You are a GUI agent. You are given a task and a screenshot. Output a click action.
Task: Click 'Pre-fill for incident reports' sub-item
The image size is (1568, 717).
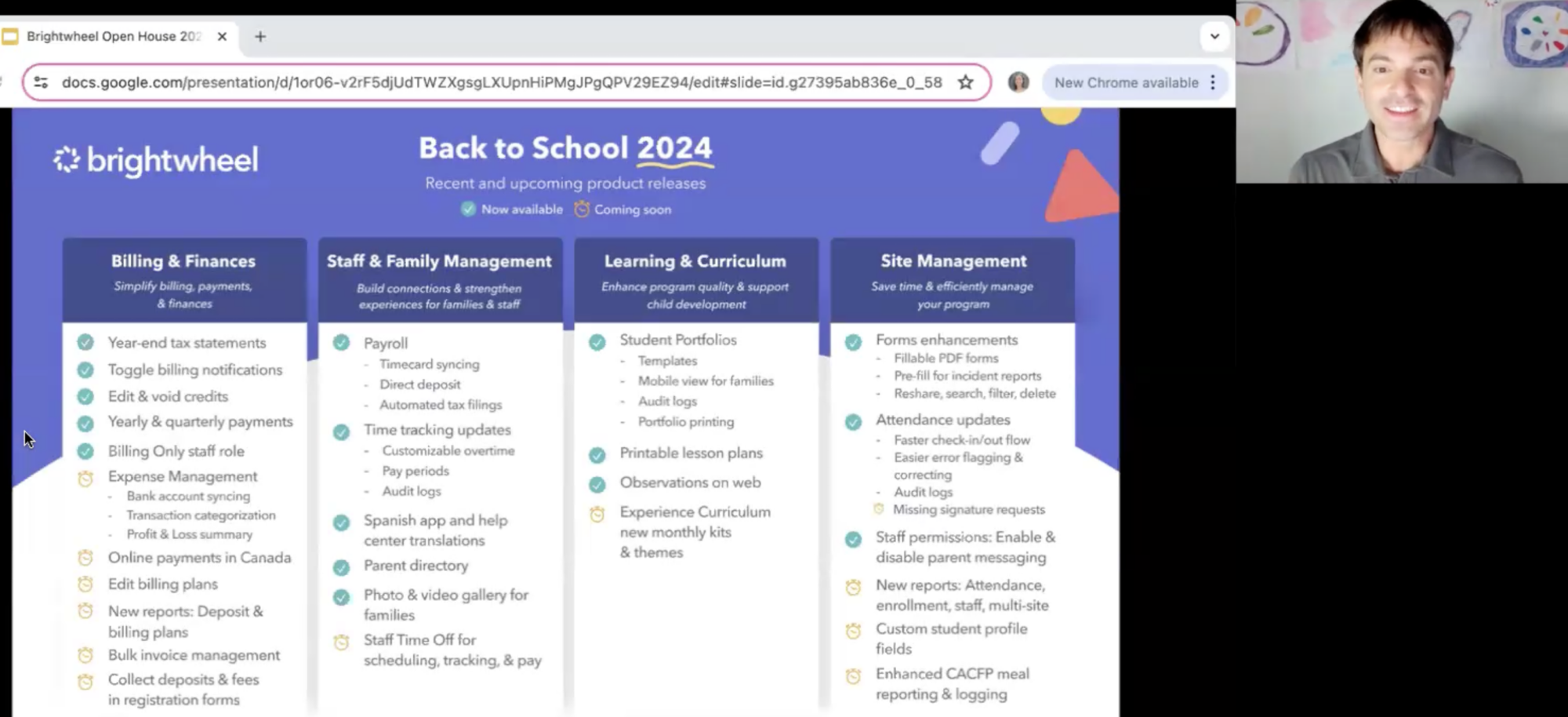coord(967,376)
